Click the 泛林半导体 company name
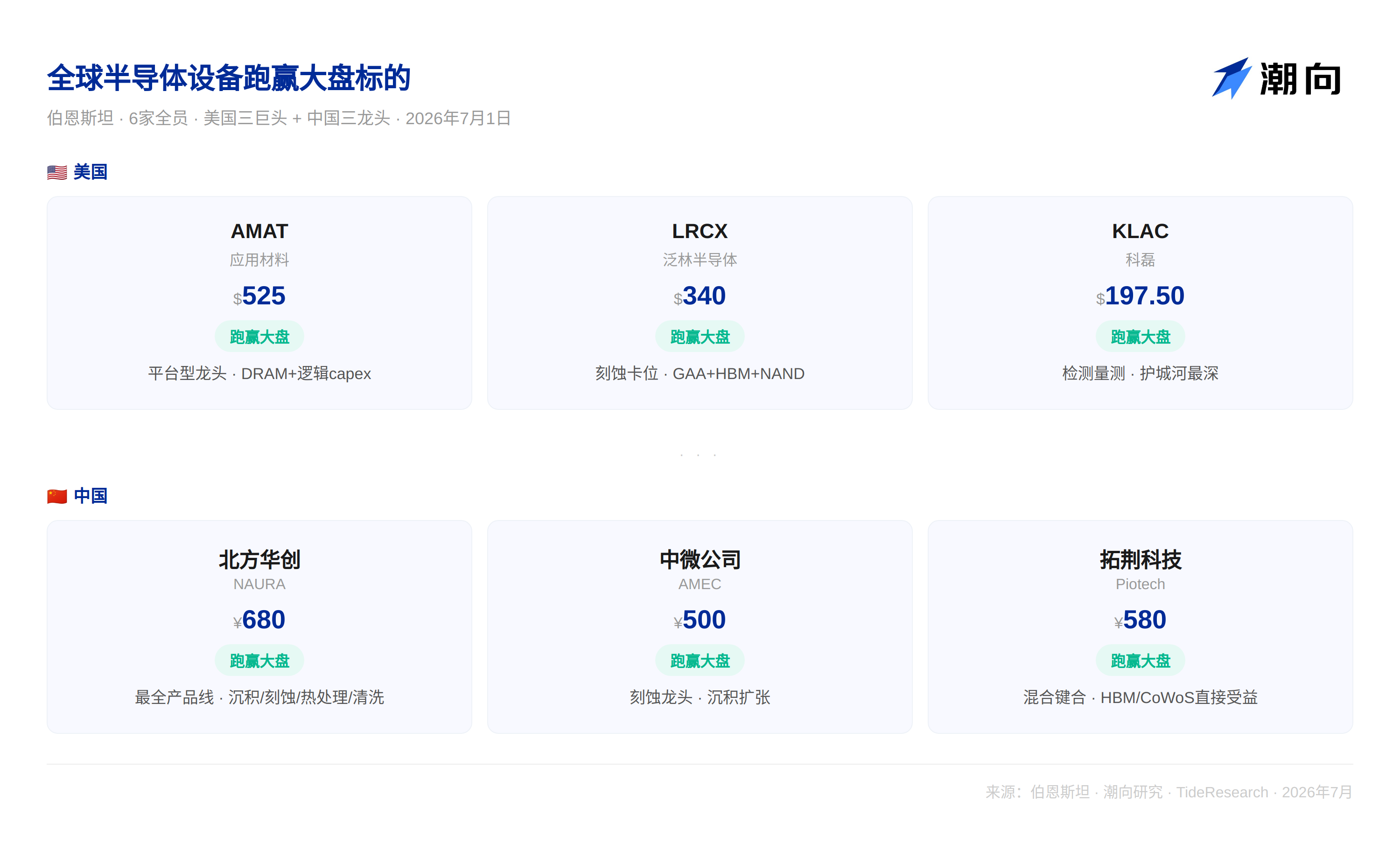Screen dimensions: 1400x858 [700, 260]
